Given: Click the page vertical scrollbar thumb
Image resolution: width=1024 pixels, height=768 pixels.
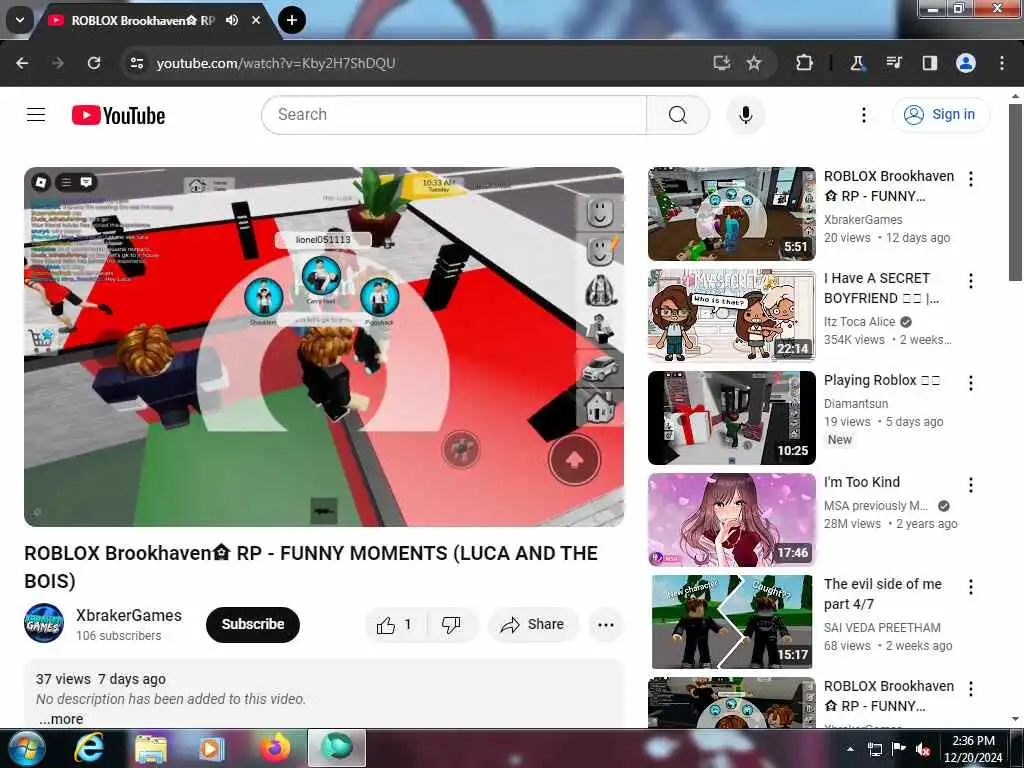Looking at the screenshot, I should pos(1016,193).
